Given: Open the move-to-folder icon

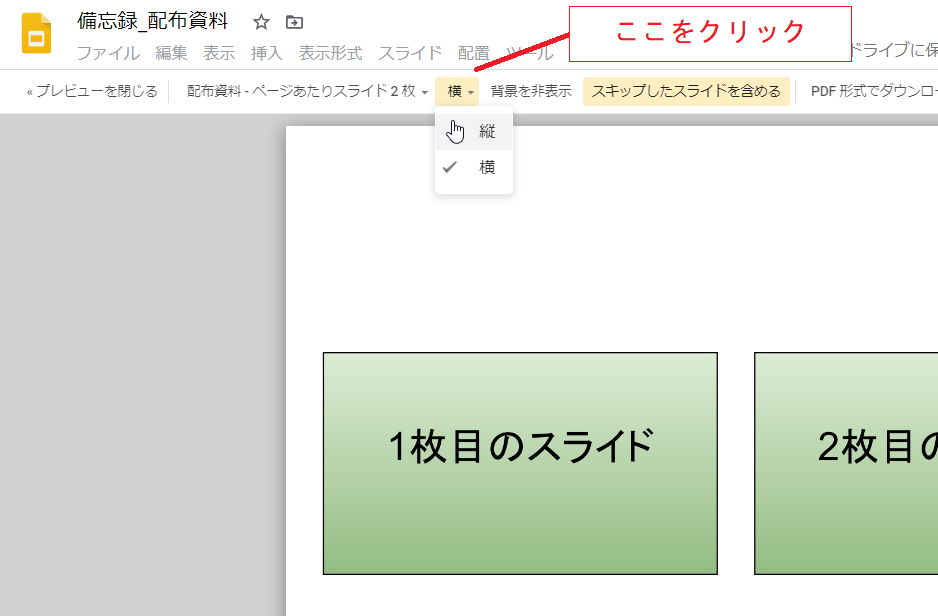Looking at the screenshot, I should click(x=294, y=22).
